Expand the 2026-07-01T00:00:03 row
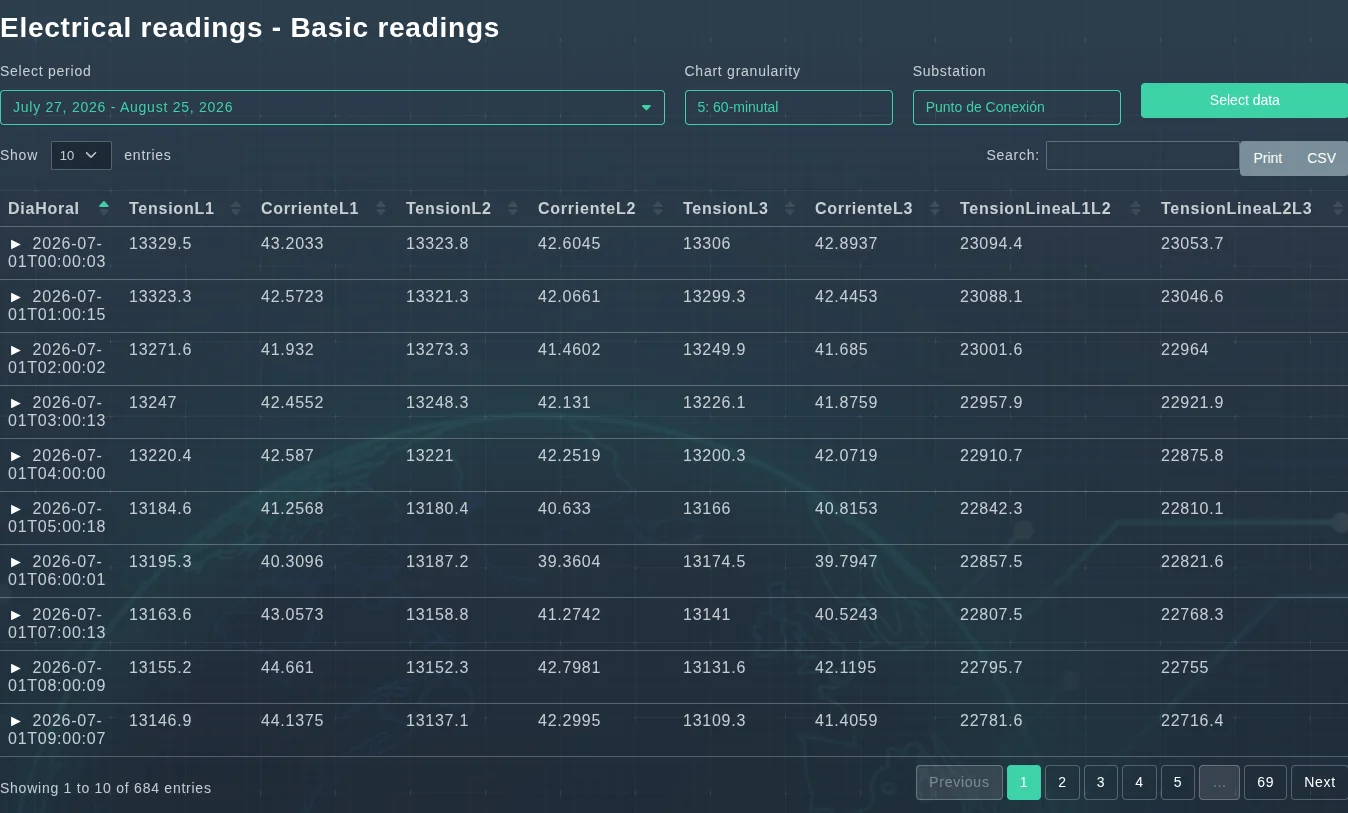 click(x=16, y=244)
